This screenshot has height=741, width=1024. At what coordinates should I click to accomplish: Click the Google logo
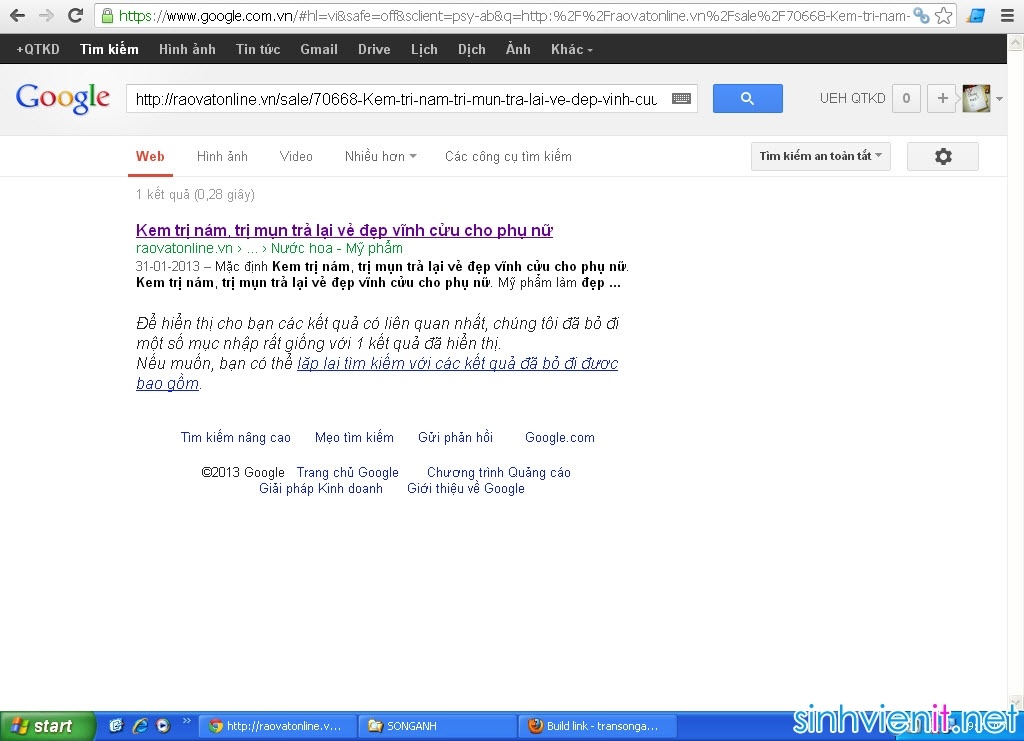[63, 99]
